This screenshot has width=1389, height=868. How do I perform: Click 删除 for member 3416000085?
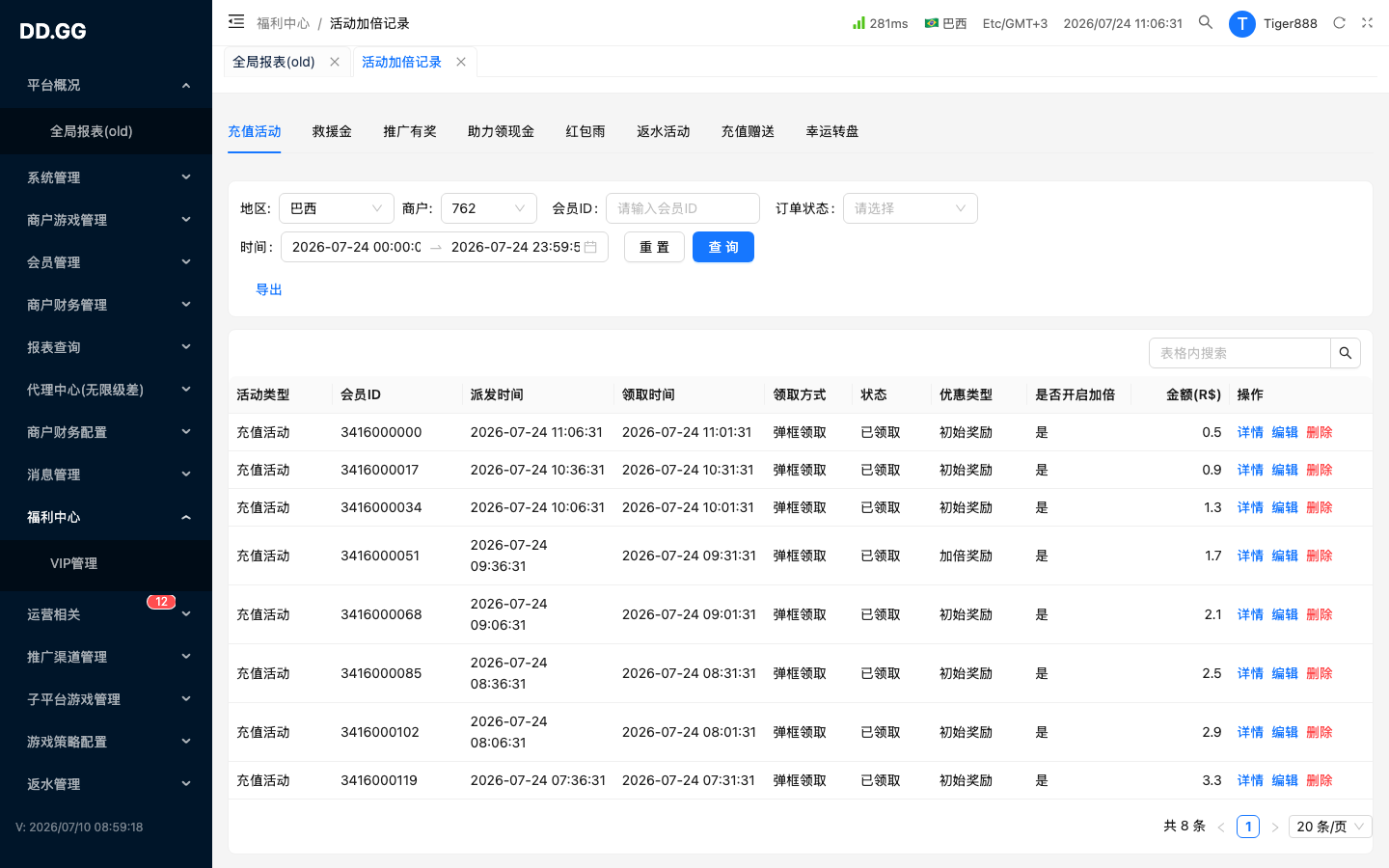1320,673
